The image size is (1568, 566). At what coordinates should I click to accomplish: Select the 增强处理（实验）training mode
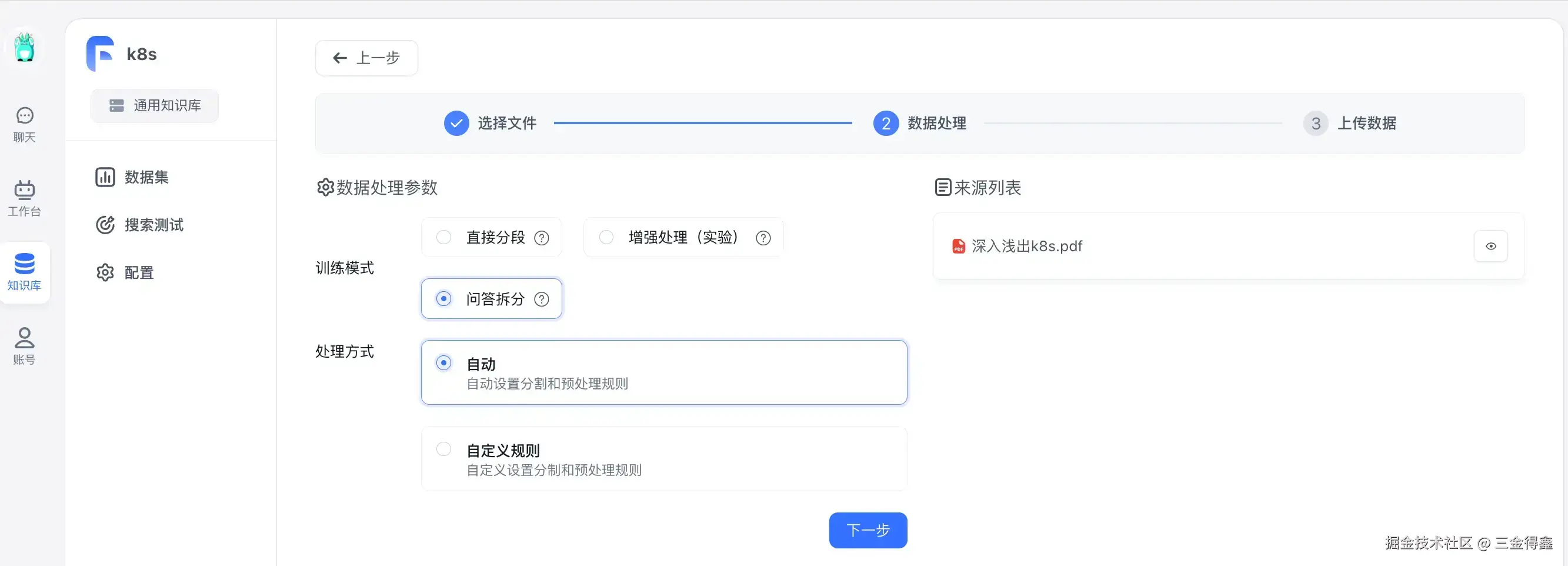[x=606, y=237]
